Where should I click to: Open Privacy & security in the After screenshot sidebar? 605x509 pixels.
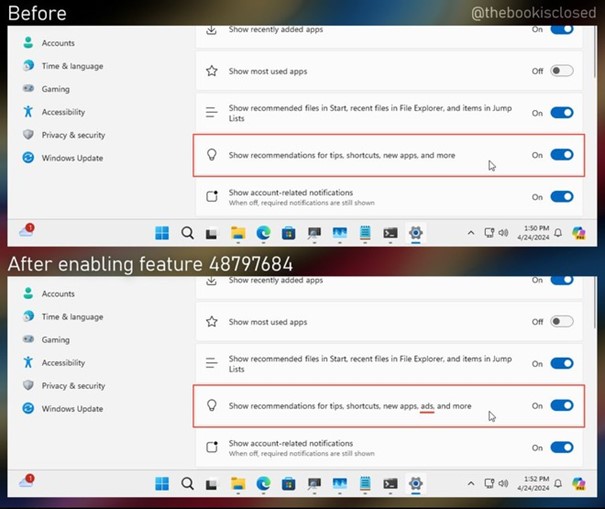pyautogui.click(x=64, y=386)
